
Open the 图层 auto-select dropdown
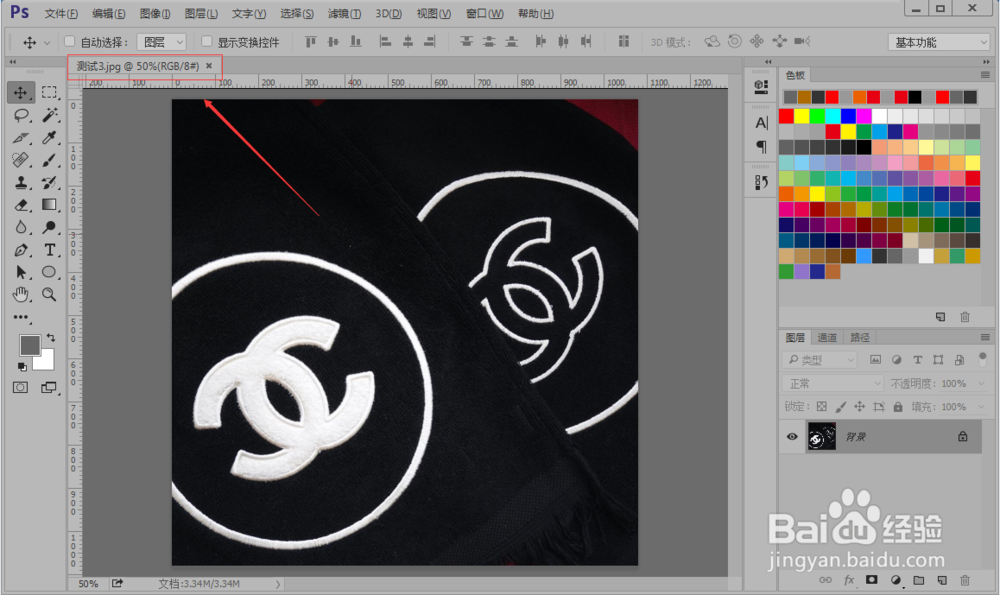[x=161, y=42]
